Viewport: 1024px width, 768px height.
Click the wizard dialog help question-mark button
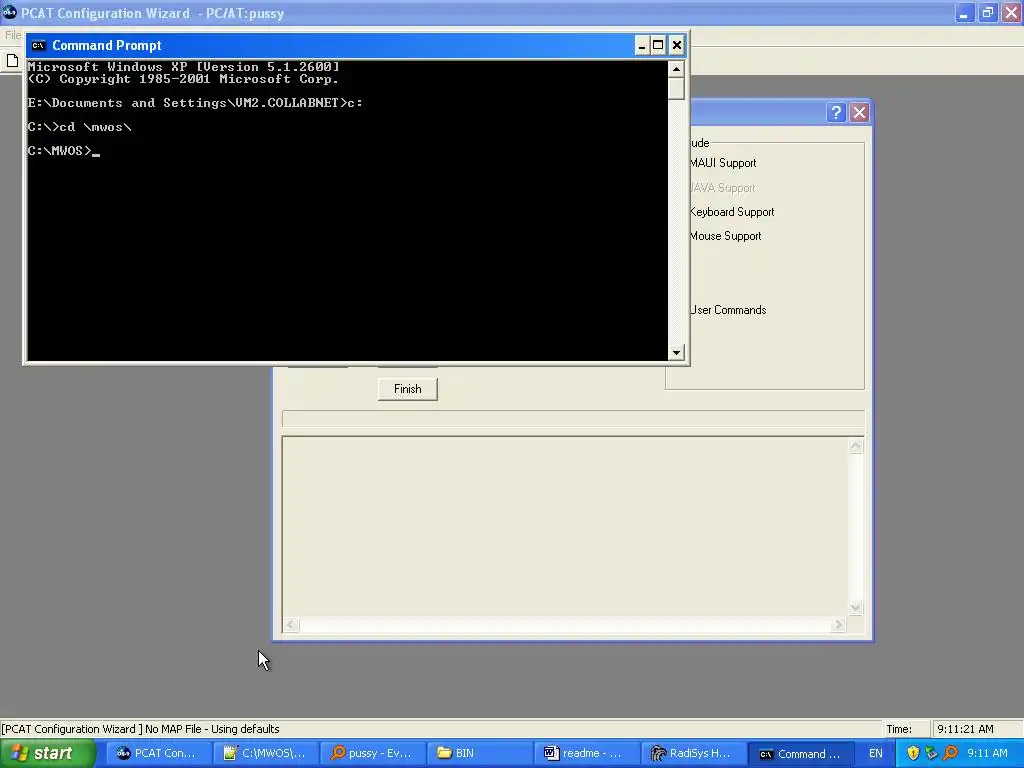[836, 112]
